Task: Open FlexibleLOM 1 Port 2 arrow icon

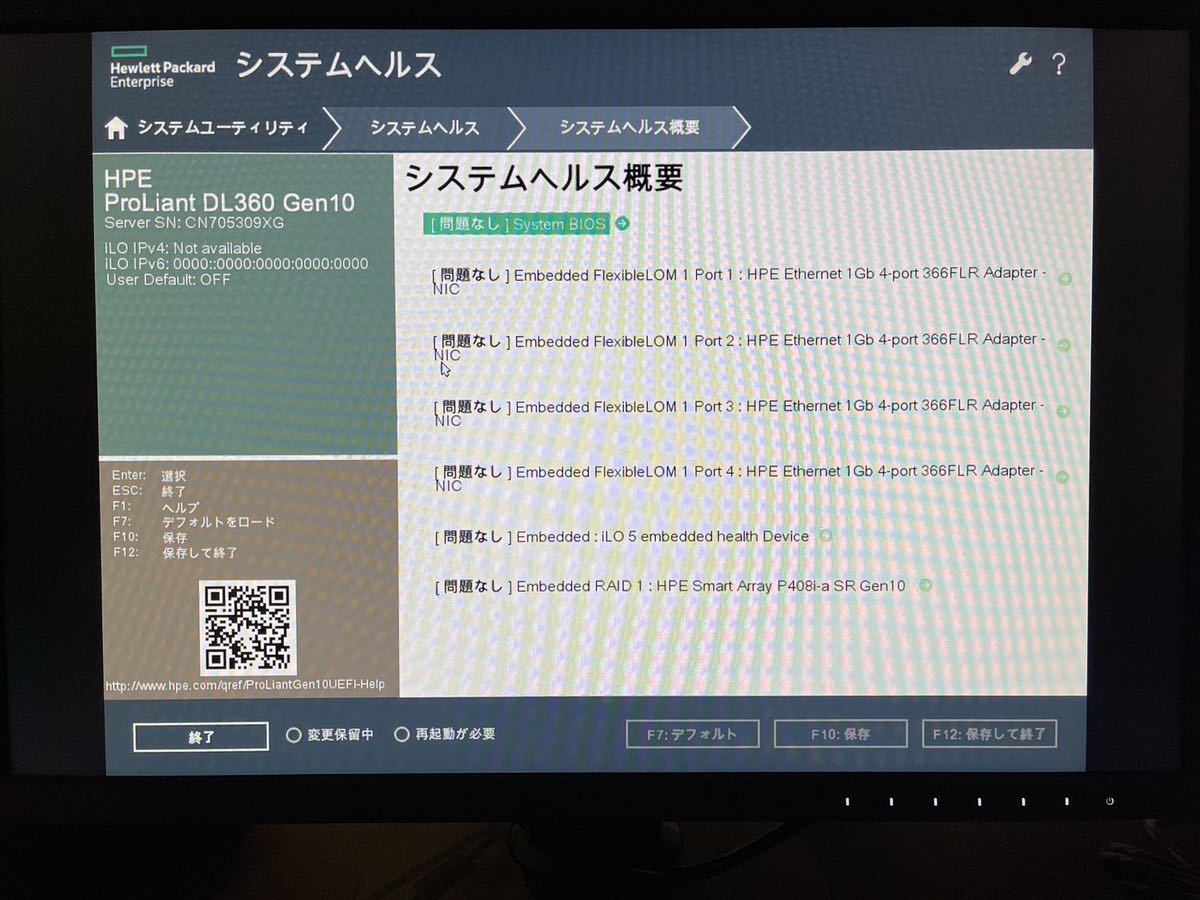Action: (x=1063, y=345)
